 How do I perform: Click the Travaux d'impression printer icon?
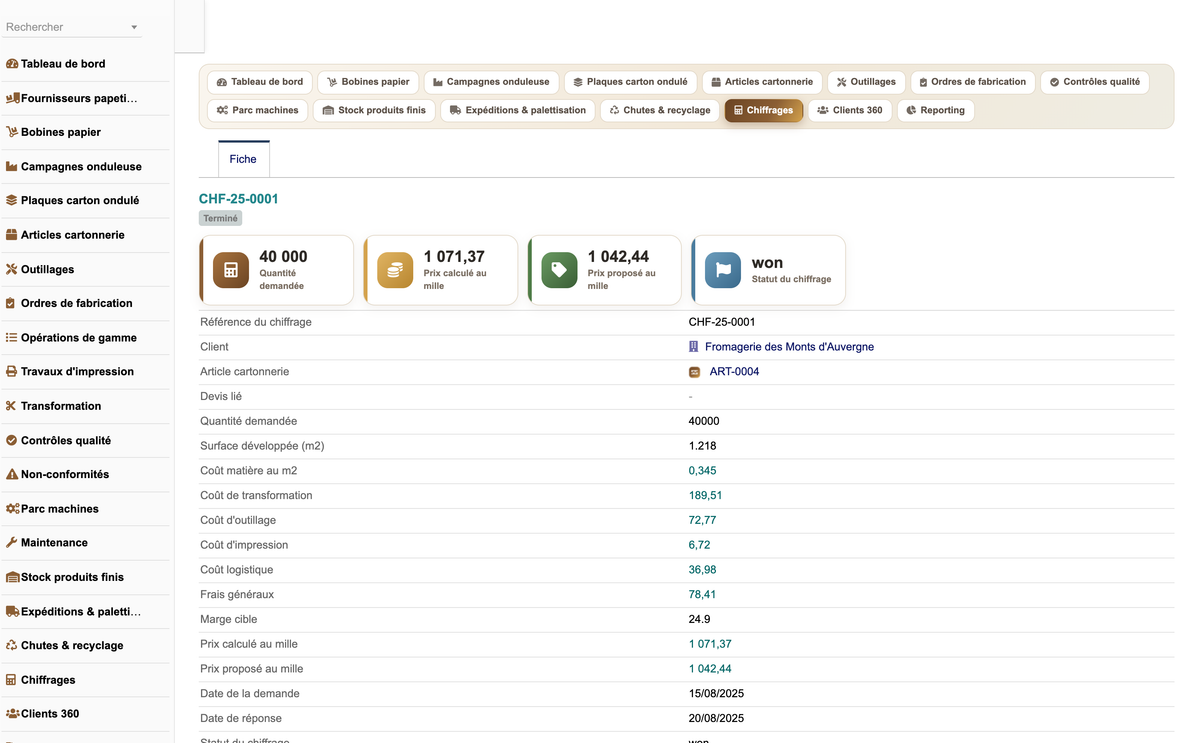(12, 371)
